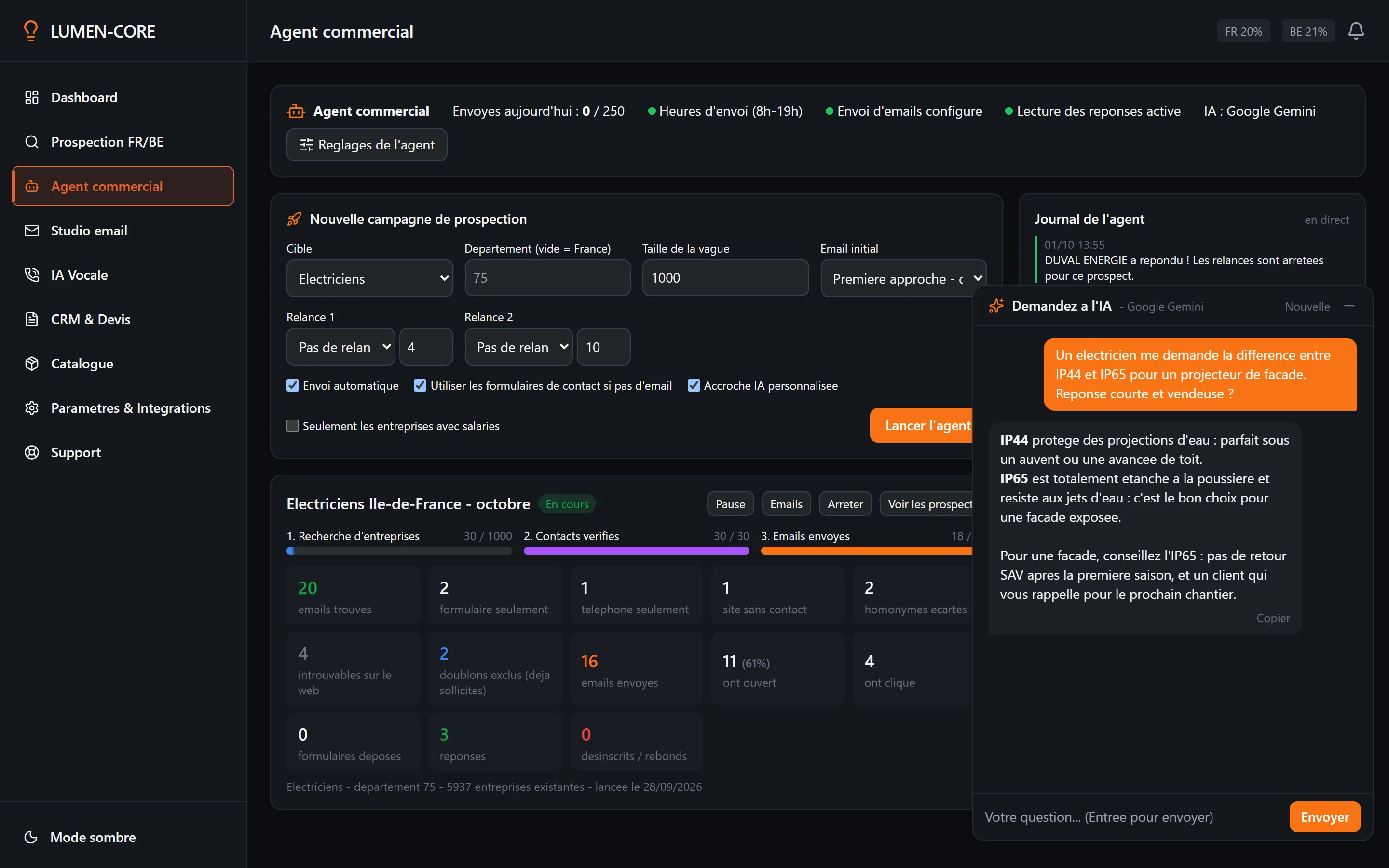This screenshot has width=1389, height=868.
Task: Click the Catalogue box icon
Action: point(31,364)
